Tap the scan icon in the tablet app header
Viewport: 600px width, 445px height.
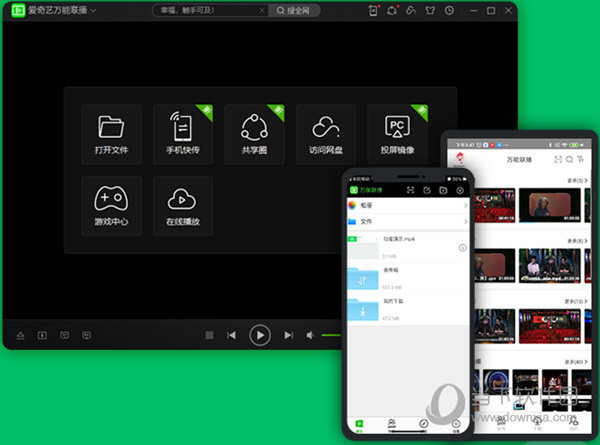pos(558,159)
